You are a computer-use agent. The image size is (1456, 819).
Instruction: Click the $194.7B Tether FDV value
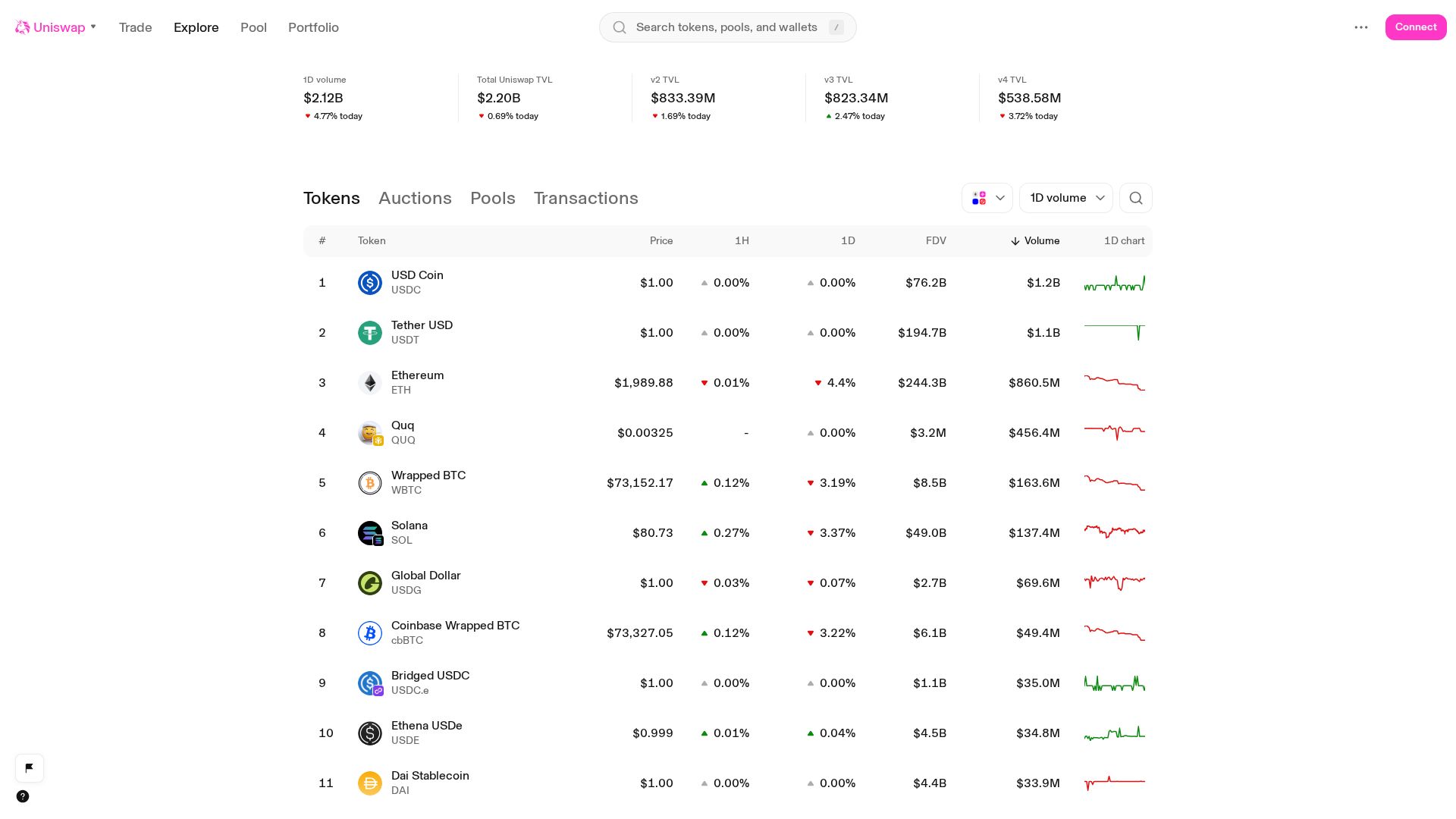(x=922, y=333)
